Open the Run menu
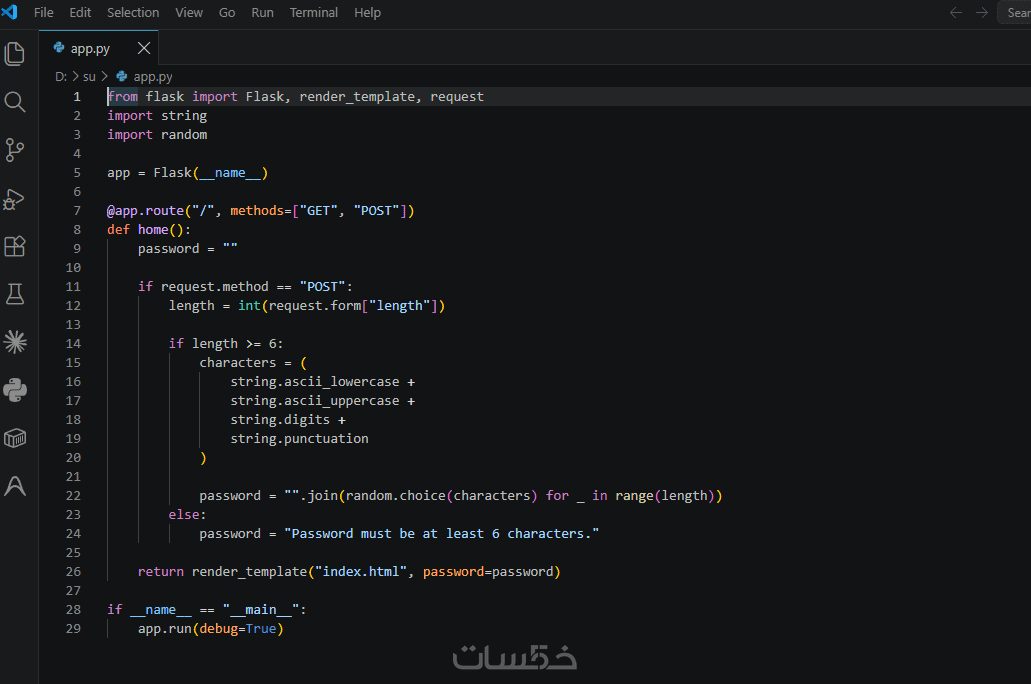Screen dimensions: 1031x684 [262, 12]
